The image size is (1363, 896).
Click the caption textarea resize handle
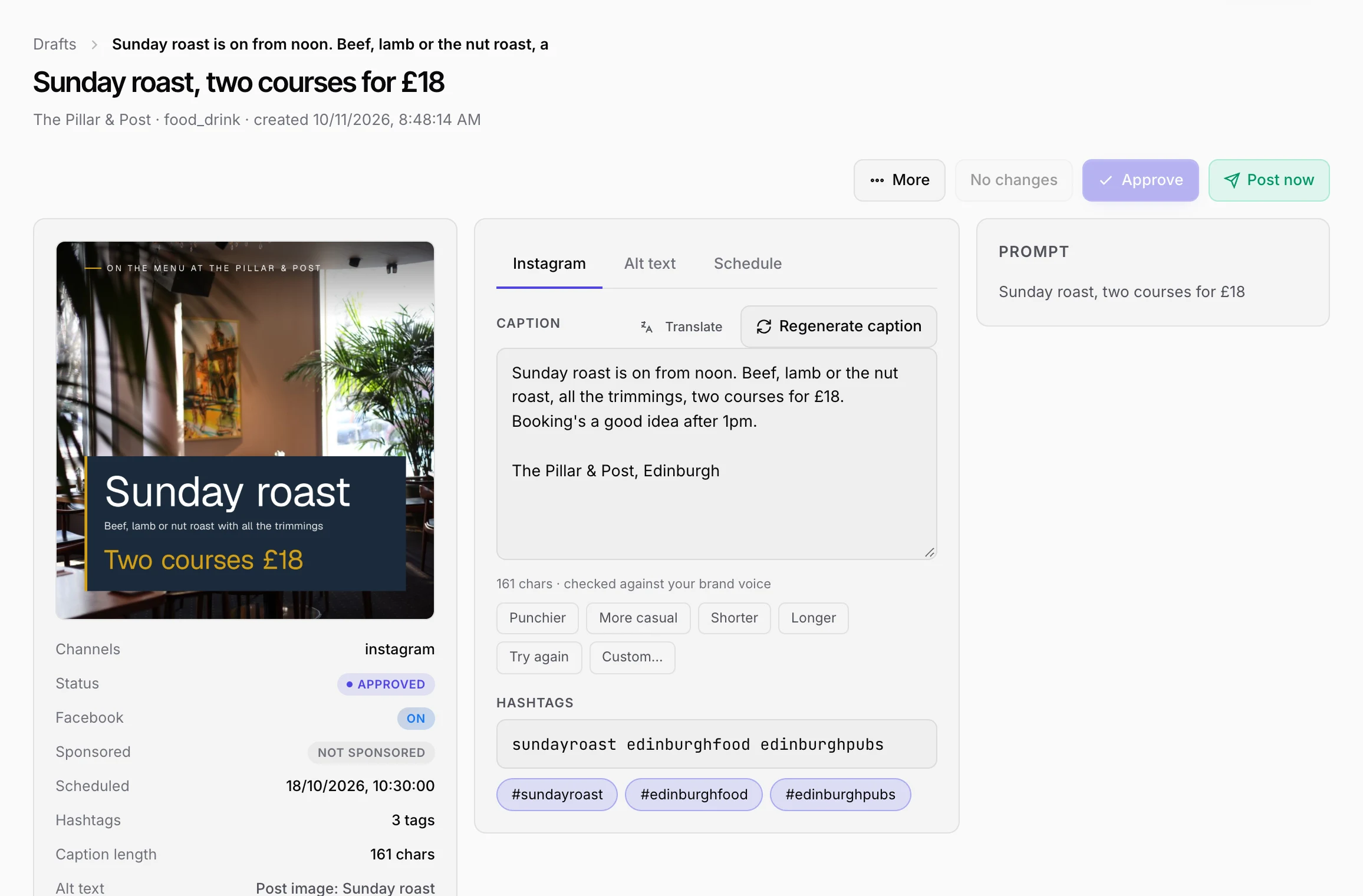[x=929, y=552]
